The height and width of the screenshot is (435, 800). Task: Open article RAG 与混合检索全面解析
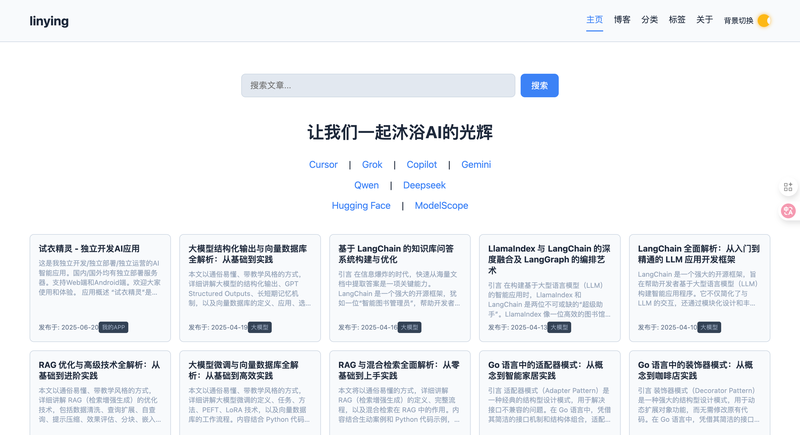coord(398,370)
